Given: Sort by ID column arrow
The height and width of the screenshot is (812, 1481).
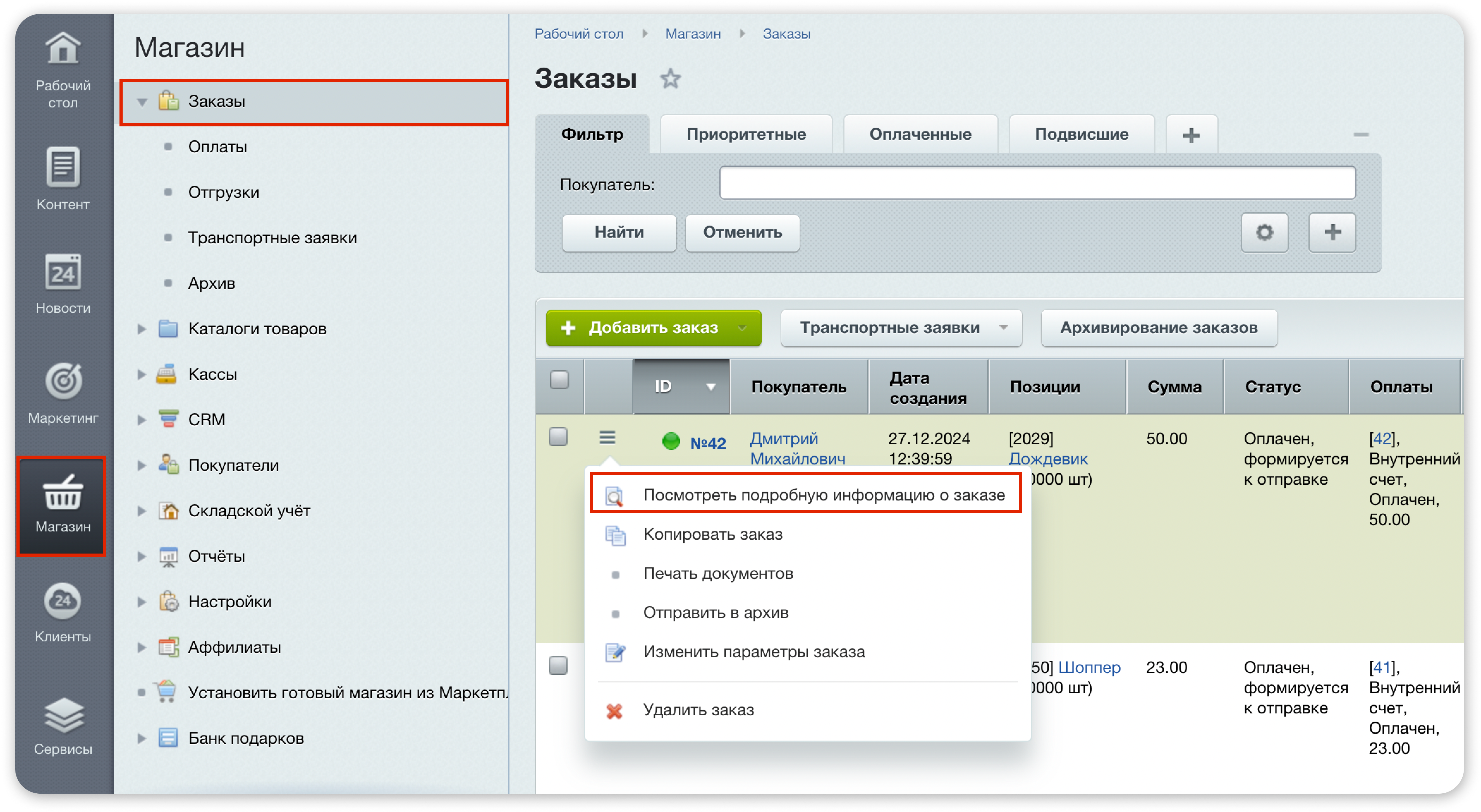Looking at the screenshot, I should point(710,386).
